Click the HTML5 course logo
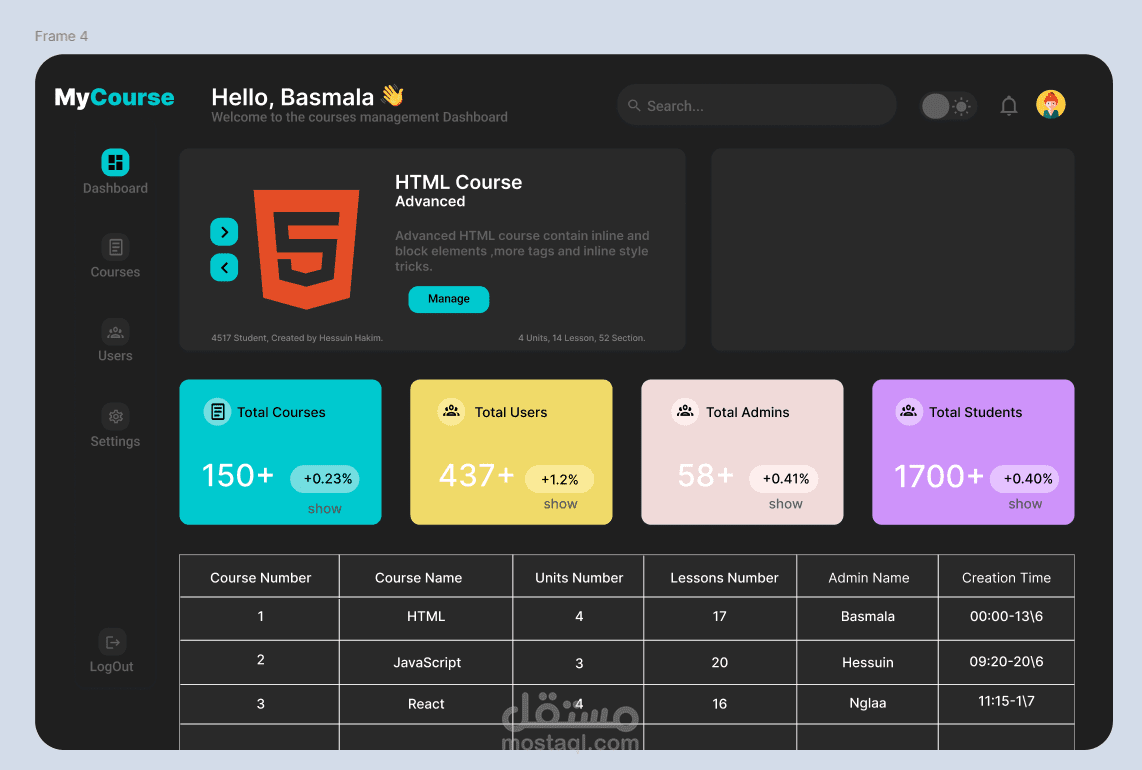1142x770 pixels. (307, 249)
